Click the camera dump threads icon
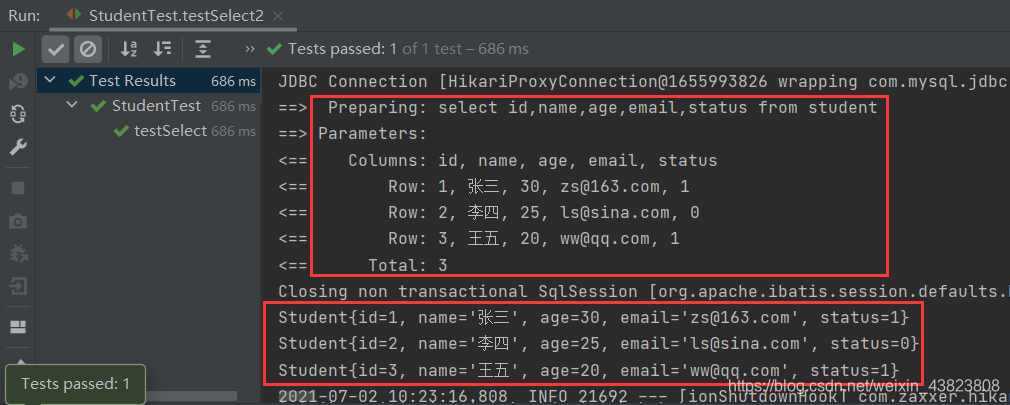The height and width of the screenshot is (405, 1010). 18,221
